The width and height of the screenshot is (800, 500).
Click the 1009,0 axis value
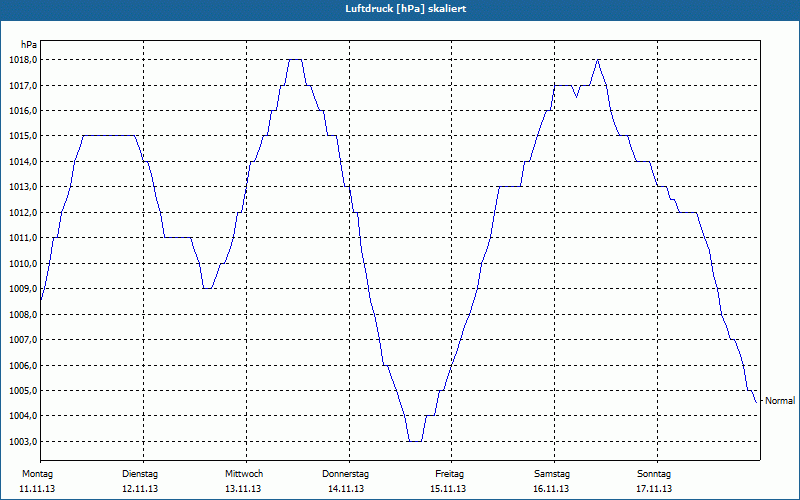[23, 289]
